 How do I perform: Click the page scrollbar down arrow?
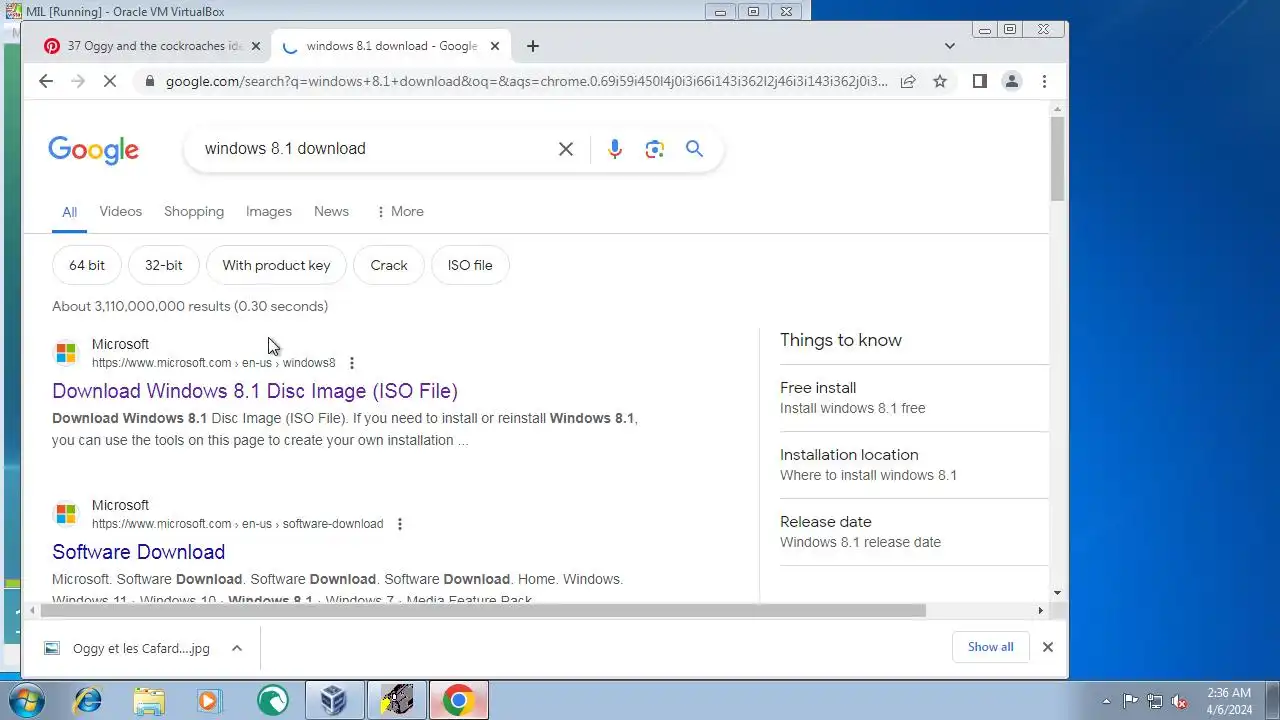coord(1058,593)
